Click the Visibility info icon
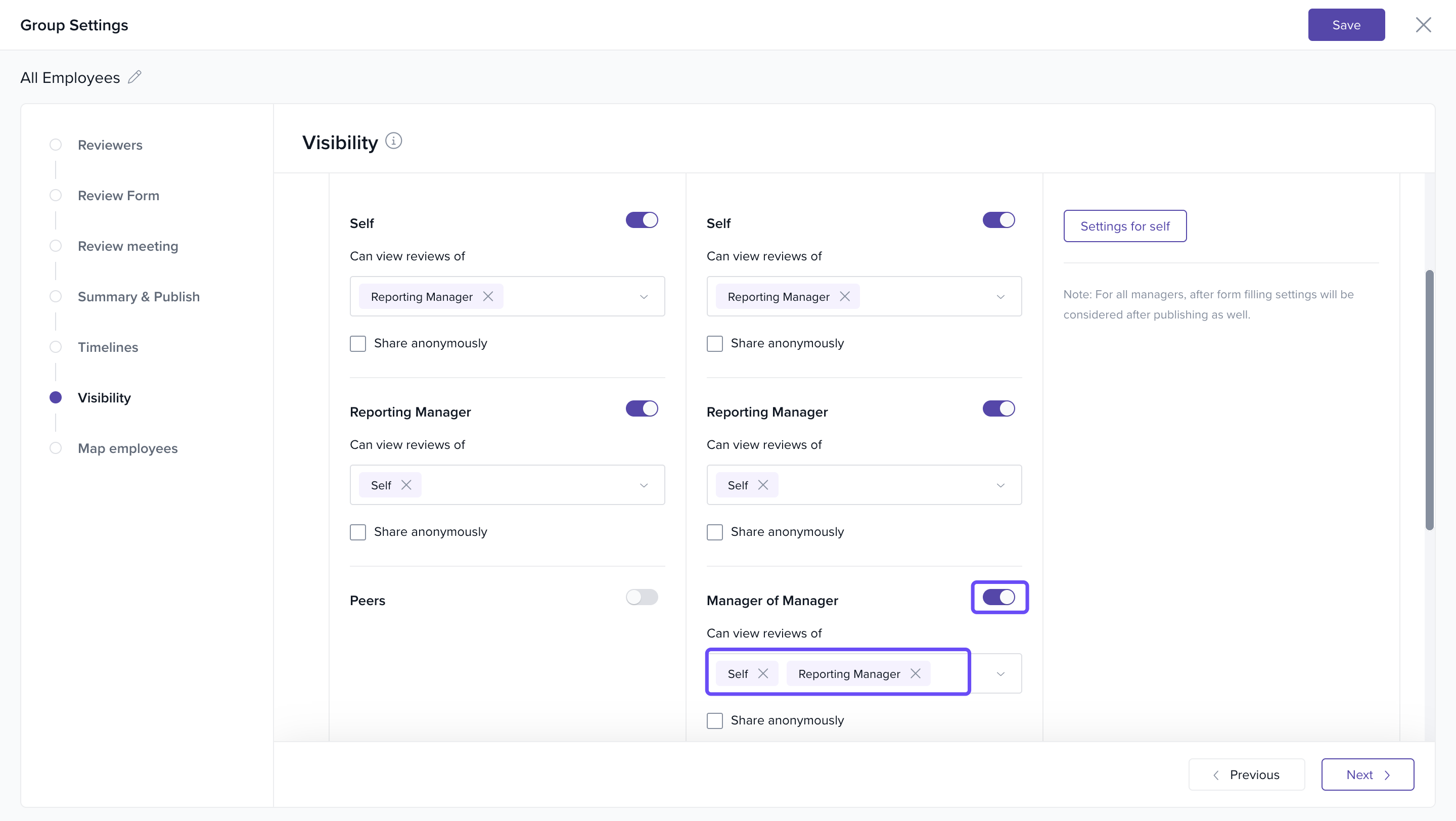Screen dimensions: 1456x821 tap(393, 141)
